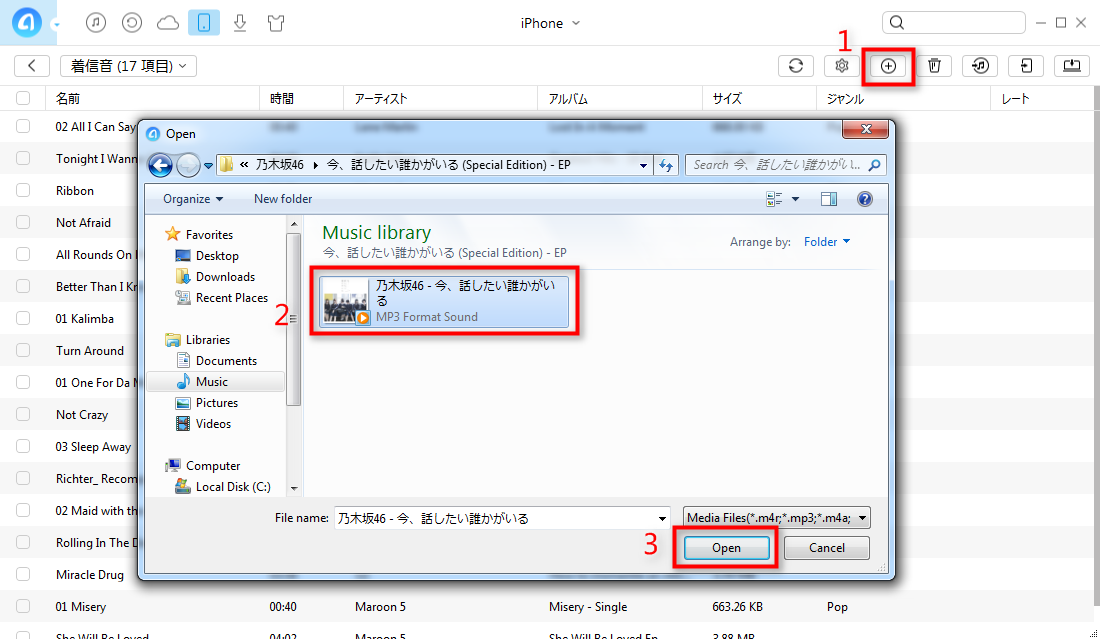
Task: Toggle the preview pane icon in dialog
Action: coord(829,199)
